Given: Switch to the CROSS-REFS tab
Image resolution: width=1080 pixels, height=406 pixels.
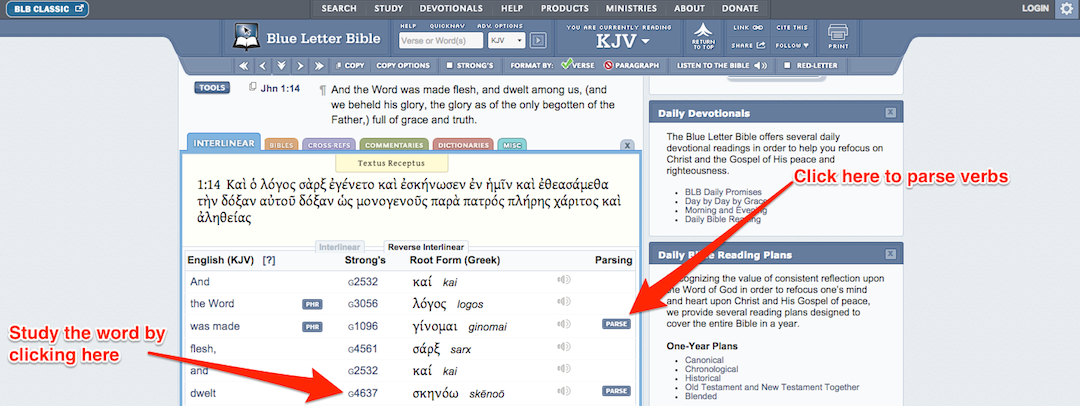Looking at the screenshot, I should tap(329, 145).
